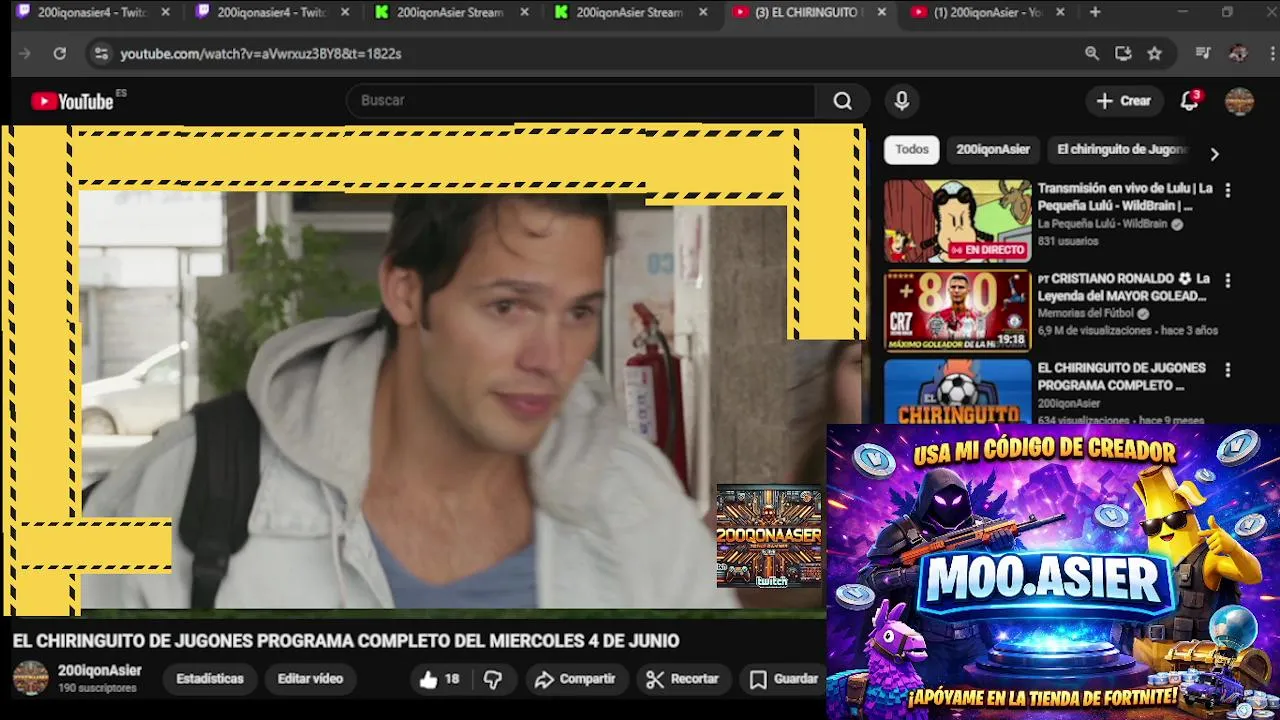This screenshot has width=1280, height=720.
Task: Start voice search with the microphone icon
Action: pyautogui.click(x=901, y=101)
